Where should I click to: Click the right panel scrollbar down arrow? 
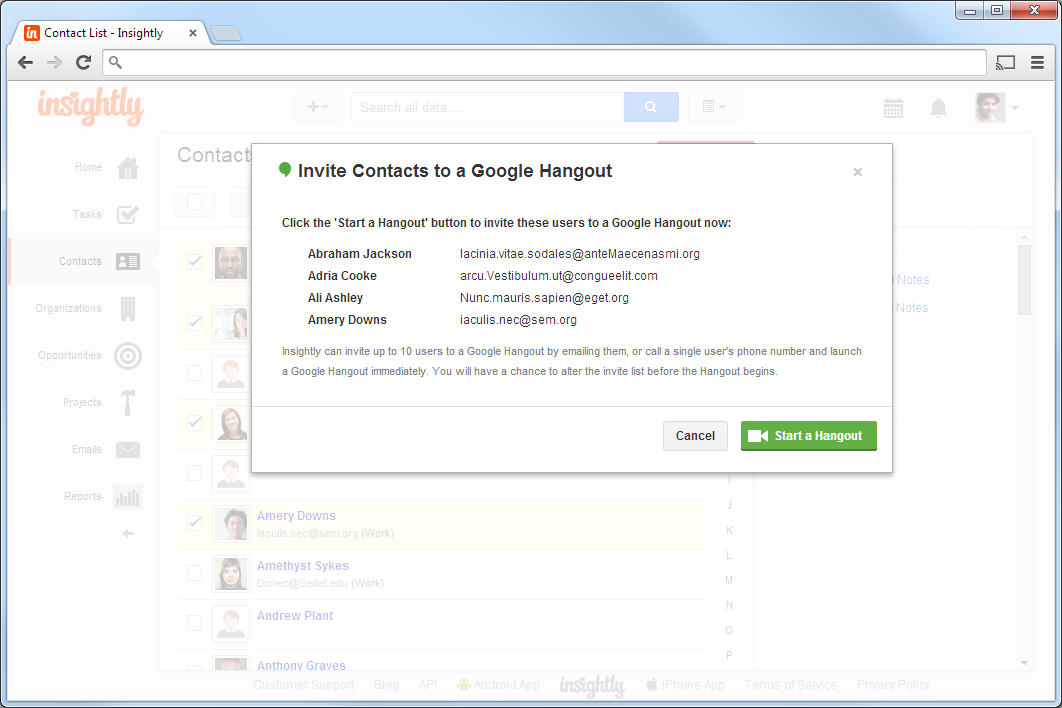[x=1024, y=663]
